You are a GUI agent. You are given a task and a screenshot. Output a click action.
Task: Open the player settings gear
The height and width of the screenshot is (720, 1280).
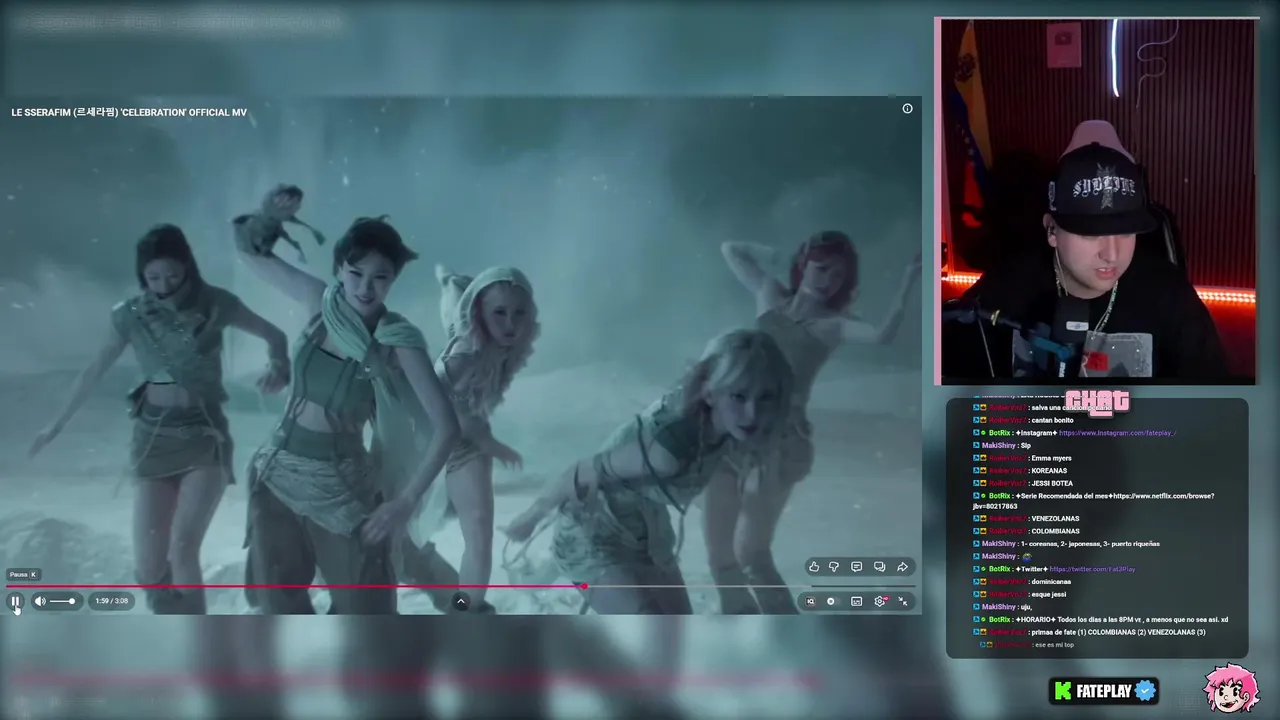click(880, 601)
